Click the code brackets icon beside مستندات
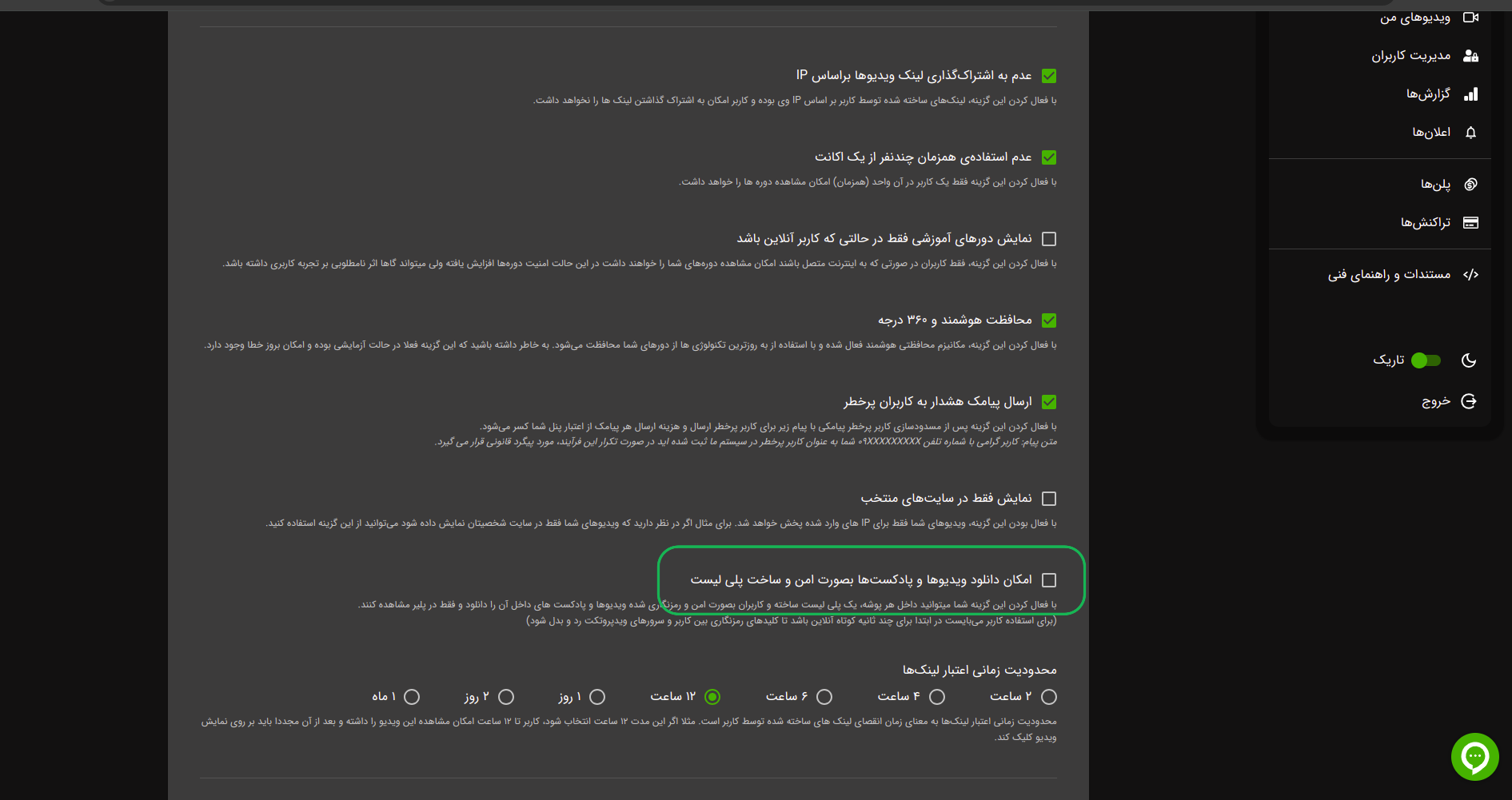Screen dimensions: 1512x800 coord(1470,275)
